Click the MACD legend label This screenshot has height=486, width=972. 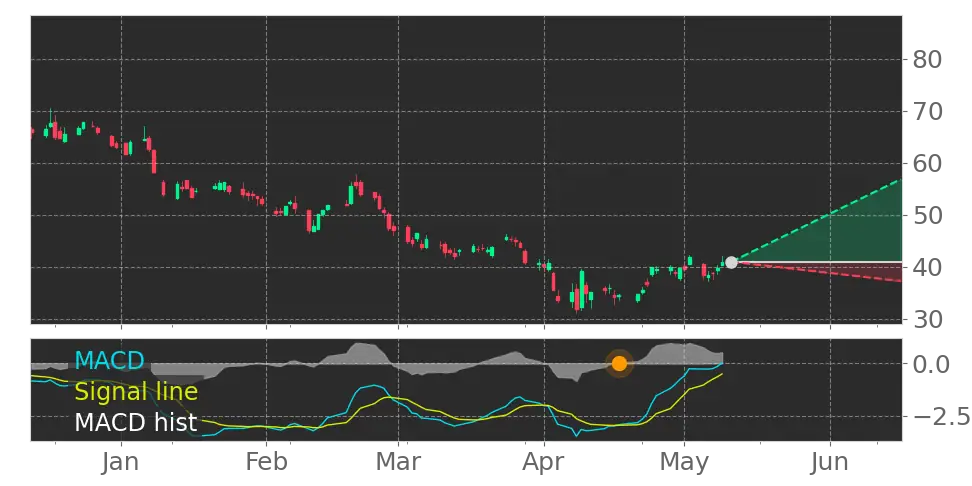(109, 360)
